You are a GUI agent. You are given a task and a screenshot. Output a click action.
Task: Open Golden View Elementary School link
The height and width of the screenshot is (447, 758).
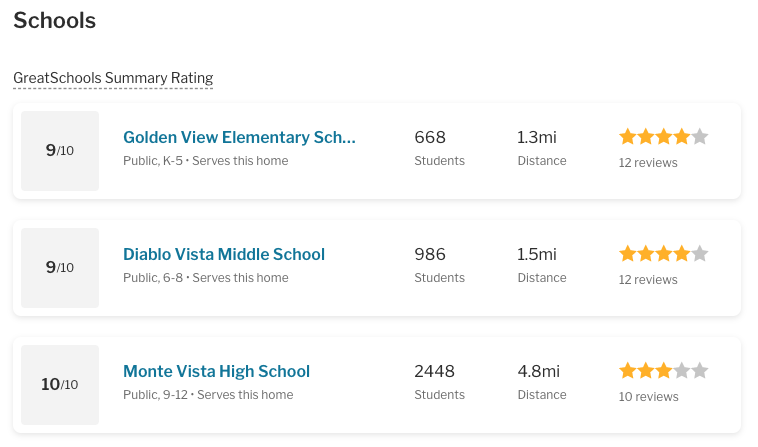[x=239, y=137]
